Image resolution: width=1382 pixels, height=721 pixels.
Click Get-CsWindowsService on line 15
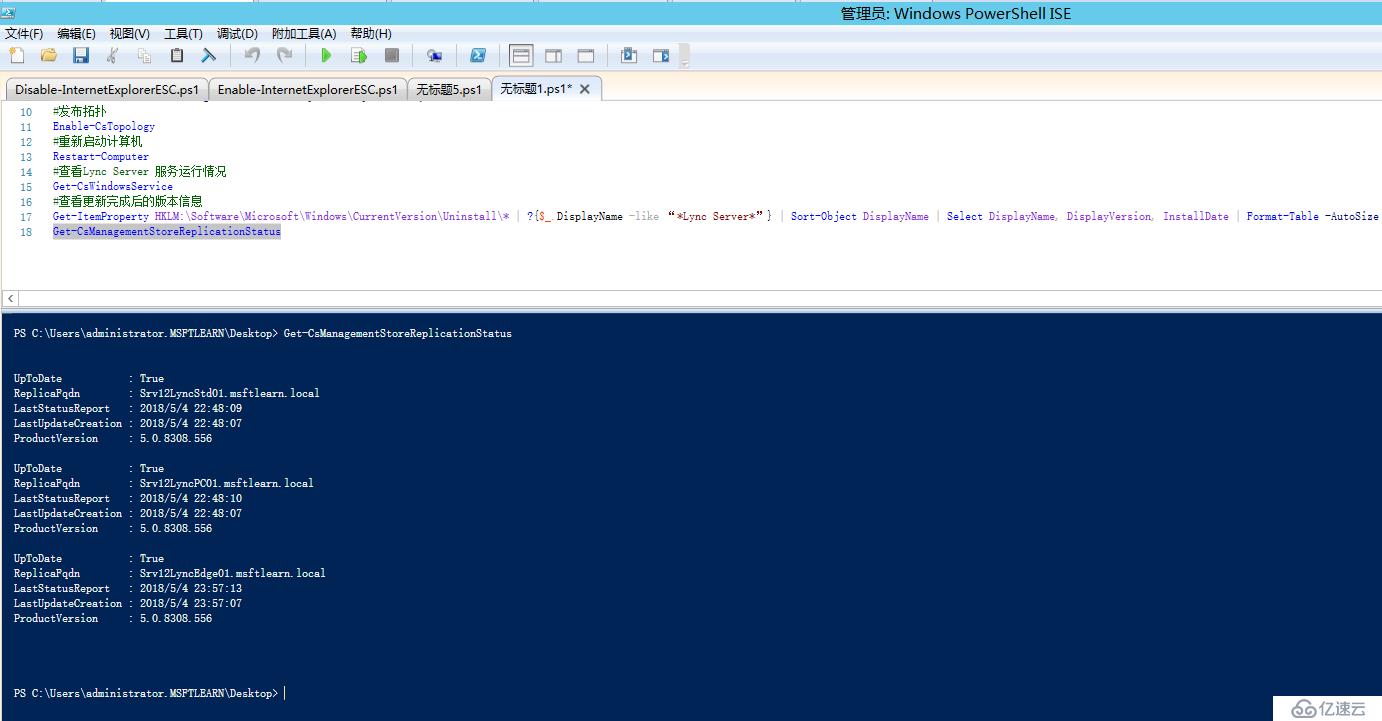[113, 187]
